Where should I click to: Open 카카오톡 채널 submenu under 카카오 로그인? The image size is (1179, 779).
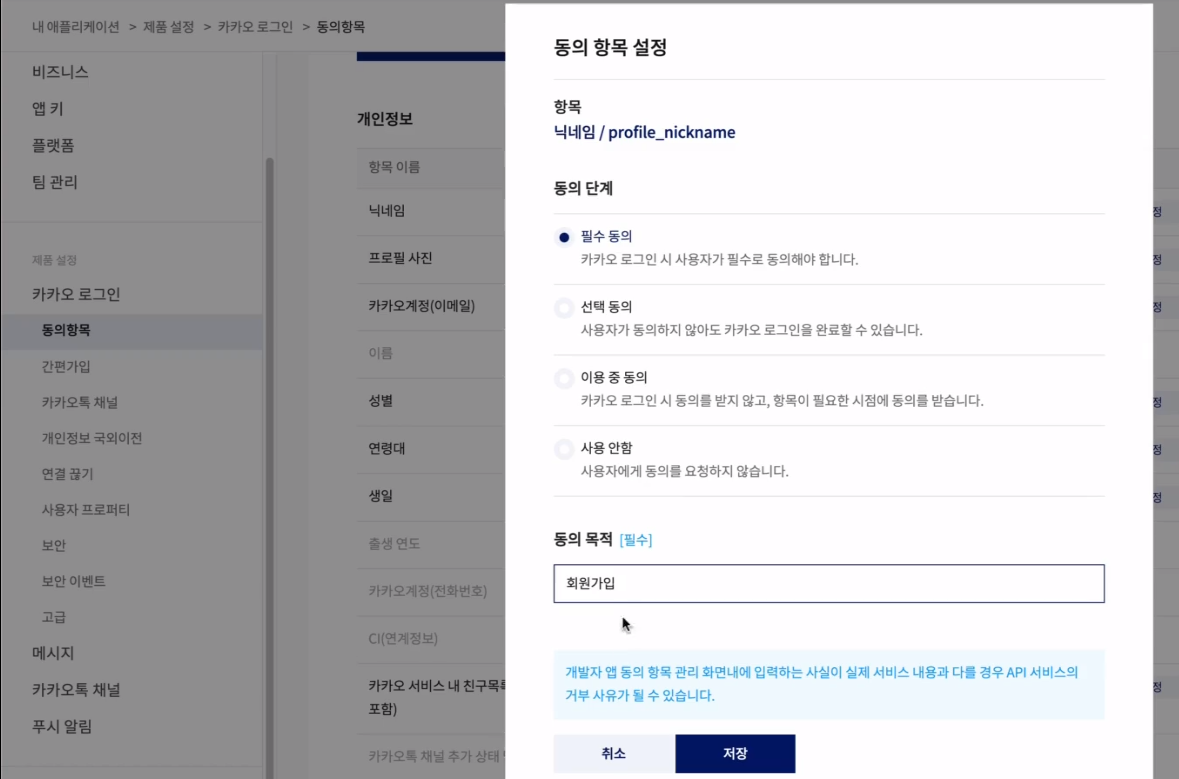pyautogui.click(x=80, y=402)
